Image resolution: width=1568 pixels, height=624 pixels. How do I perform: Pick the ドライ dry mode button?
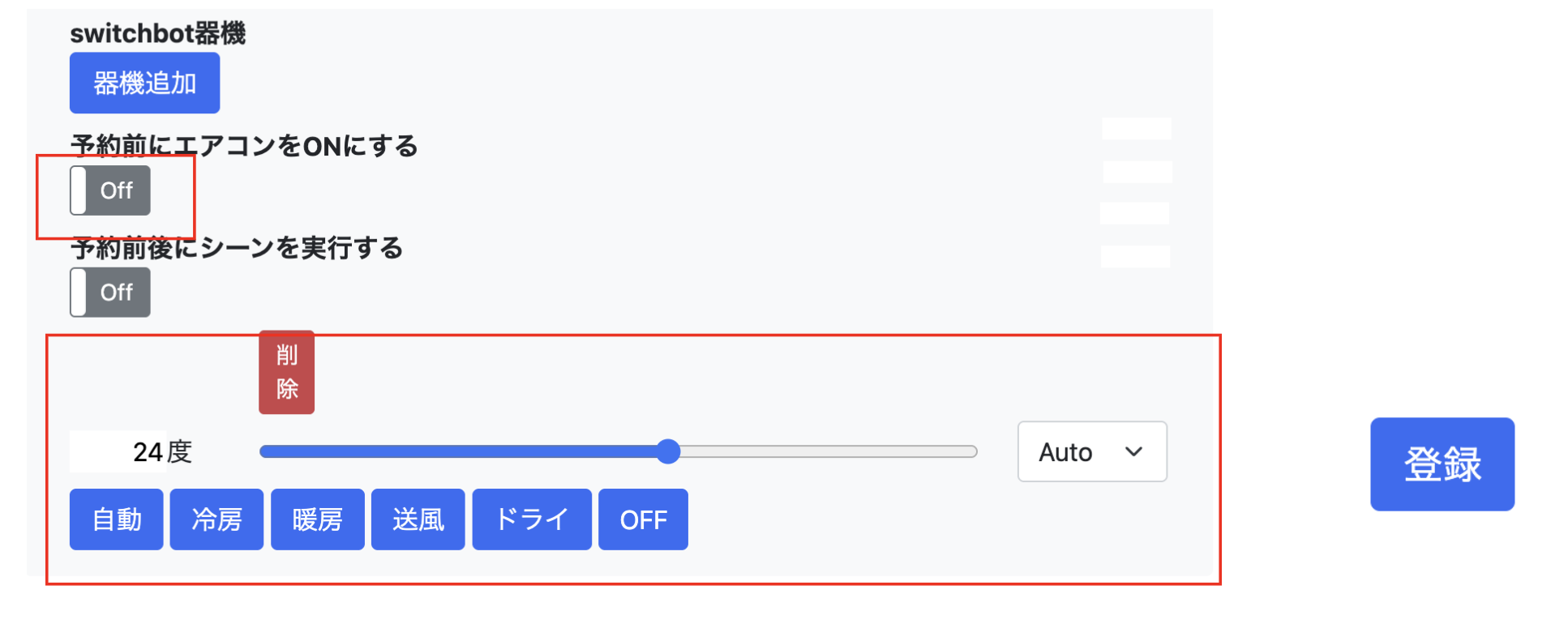pos(532,519)
